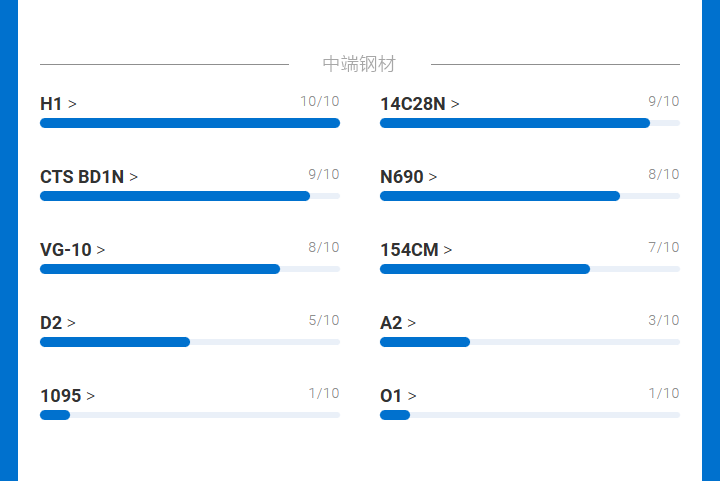Open the 14C28N steel link
The image size is (720, 481).
point(419,104)
